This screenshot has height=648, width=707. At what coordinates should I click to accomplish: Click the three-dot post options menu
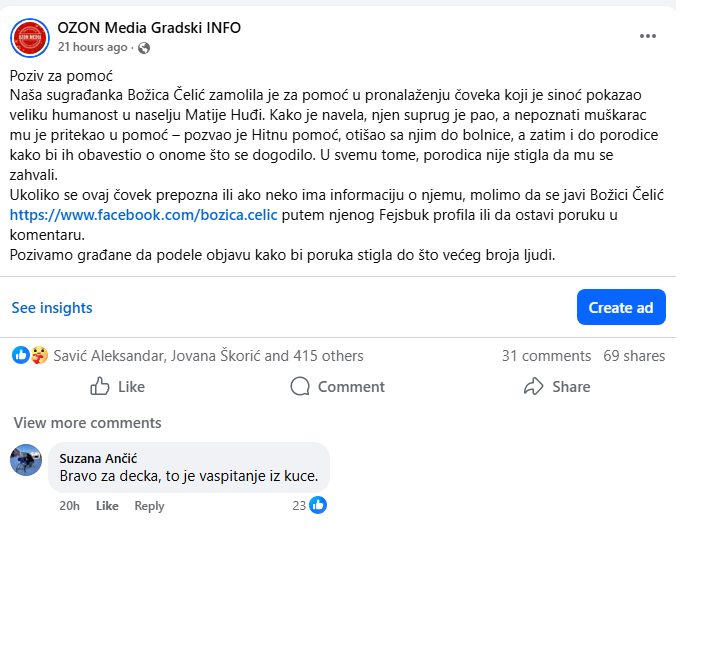(x=649, y=36)
